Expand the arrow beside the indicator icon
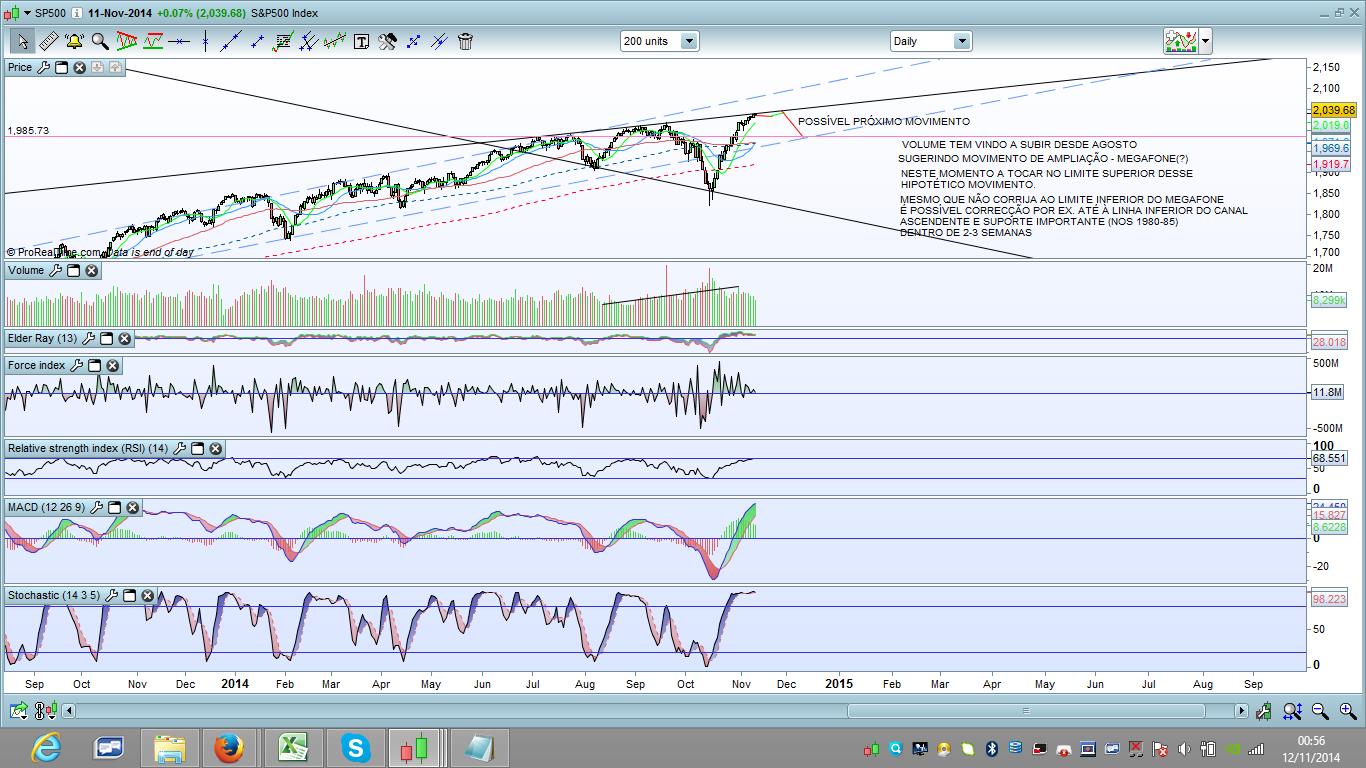The width and height of the screenshot is (1366, 768). click(1206, 41)
